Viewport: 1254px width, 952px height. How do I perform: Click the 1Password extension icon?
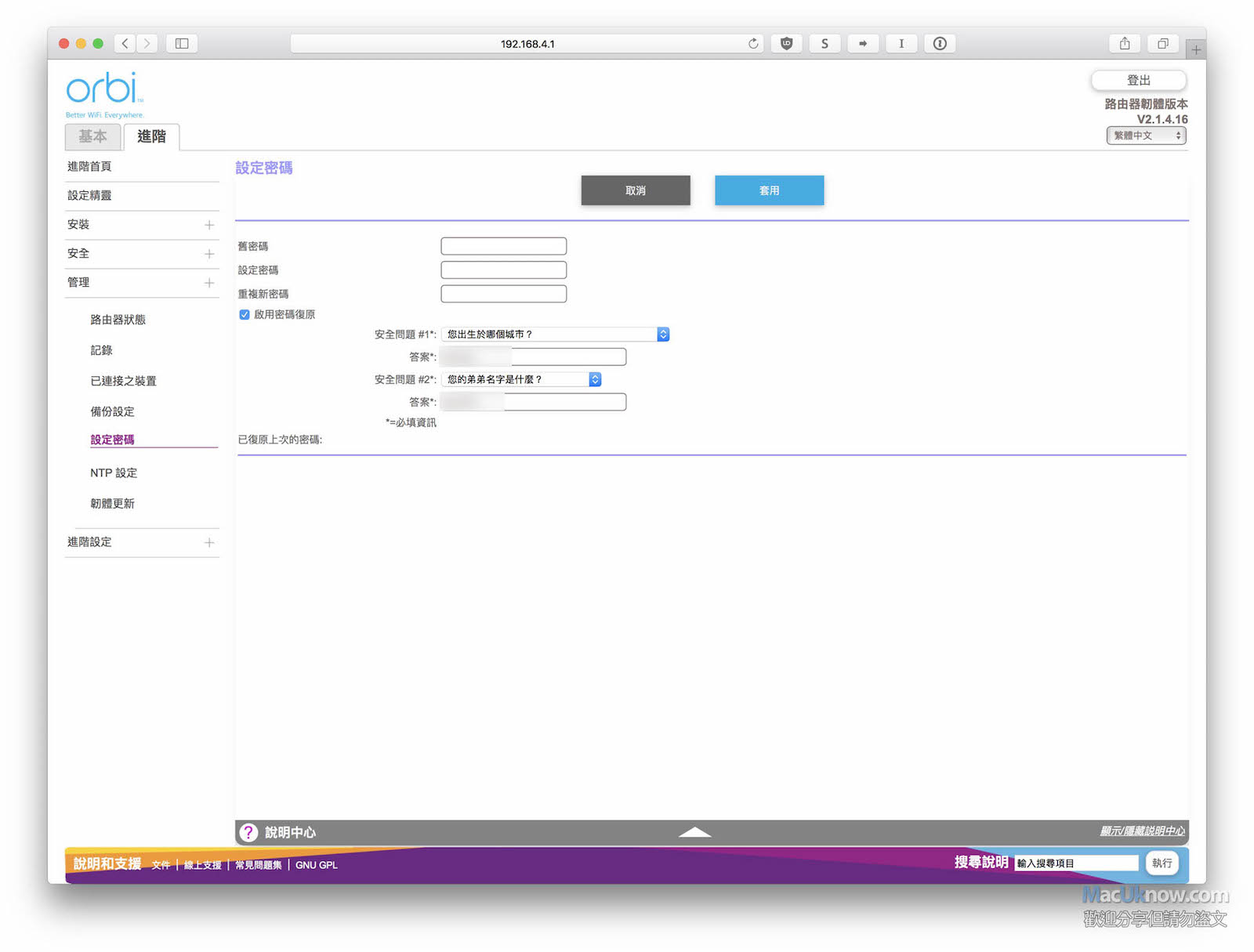click(x=940, y=44)
